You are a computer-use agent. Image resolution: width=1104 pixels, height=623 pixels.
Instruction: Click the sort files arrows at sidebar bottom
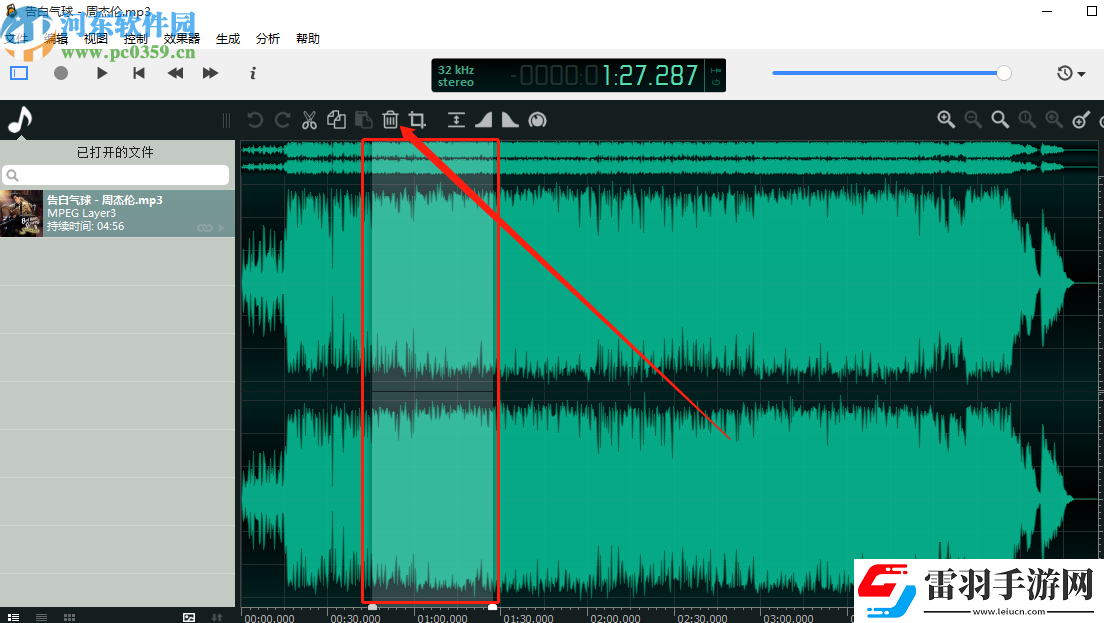216,617
